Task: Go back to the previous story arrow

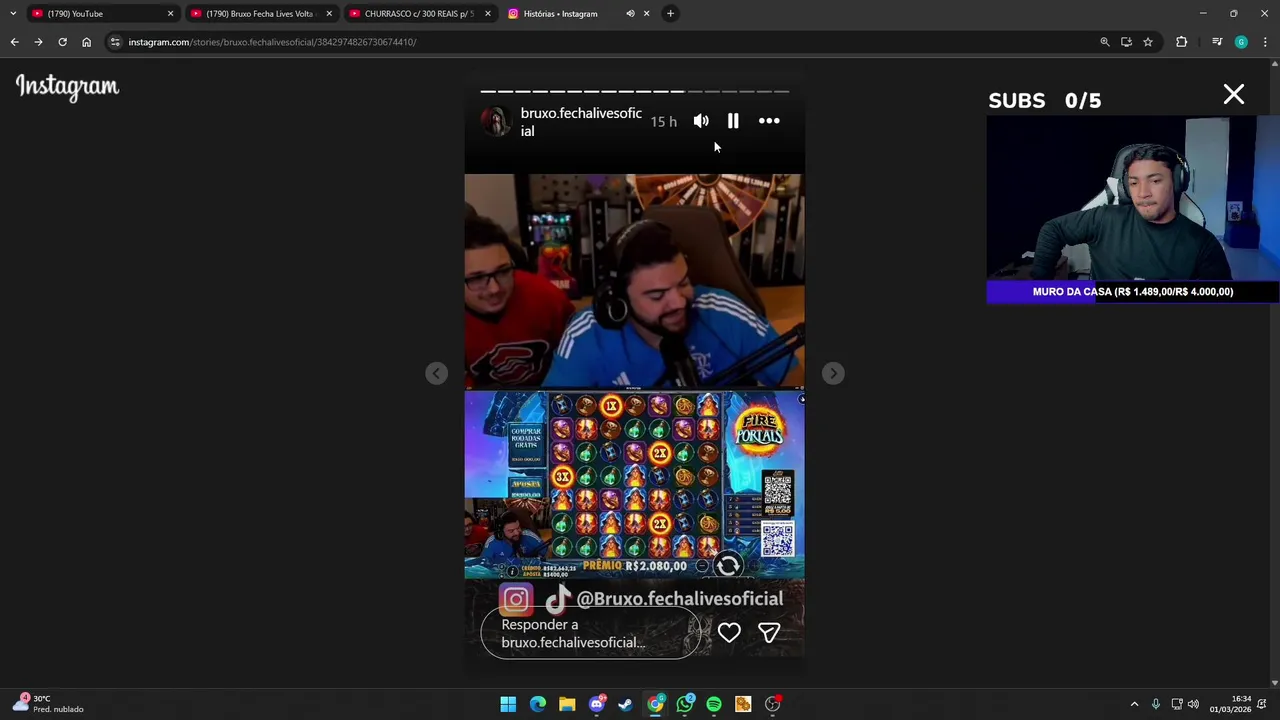Action: pyautogui.click(x=436, y=373)
